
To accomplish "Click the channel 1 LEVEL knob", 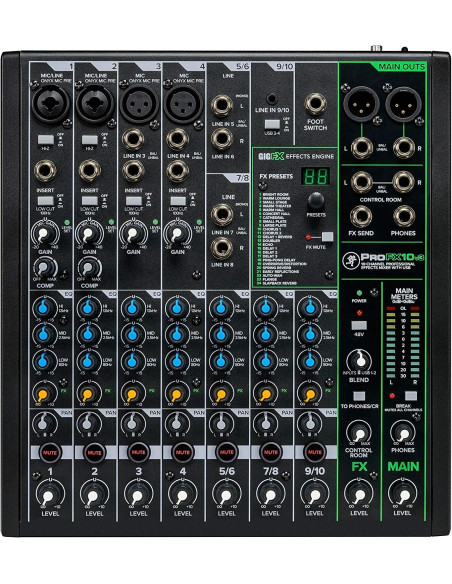I will tap(50, 495).
